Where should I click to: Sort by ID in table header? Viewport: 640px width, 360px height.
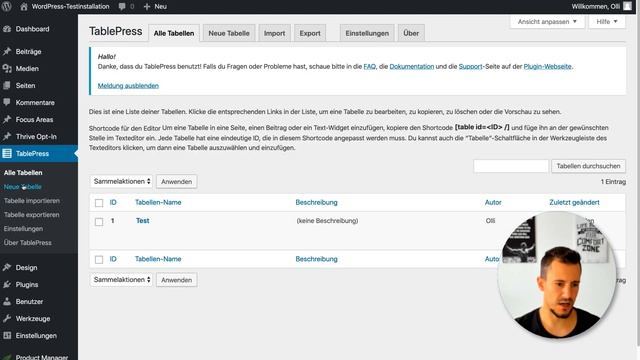[x=113, y=202]
